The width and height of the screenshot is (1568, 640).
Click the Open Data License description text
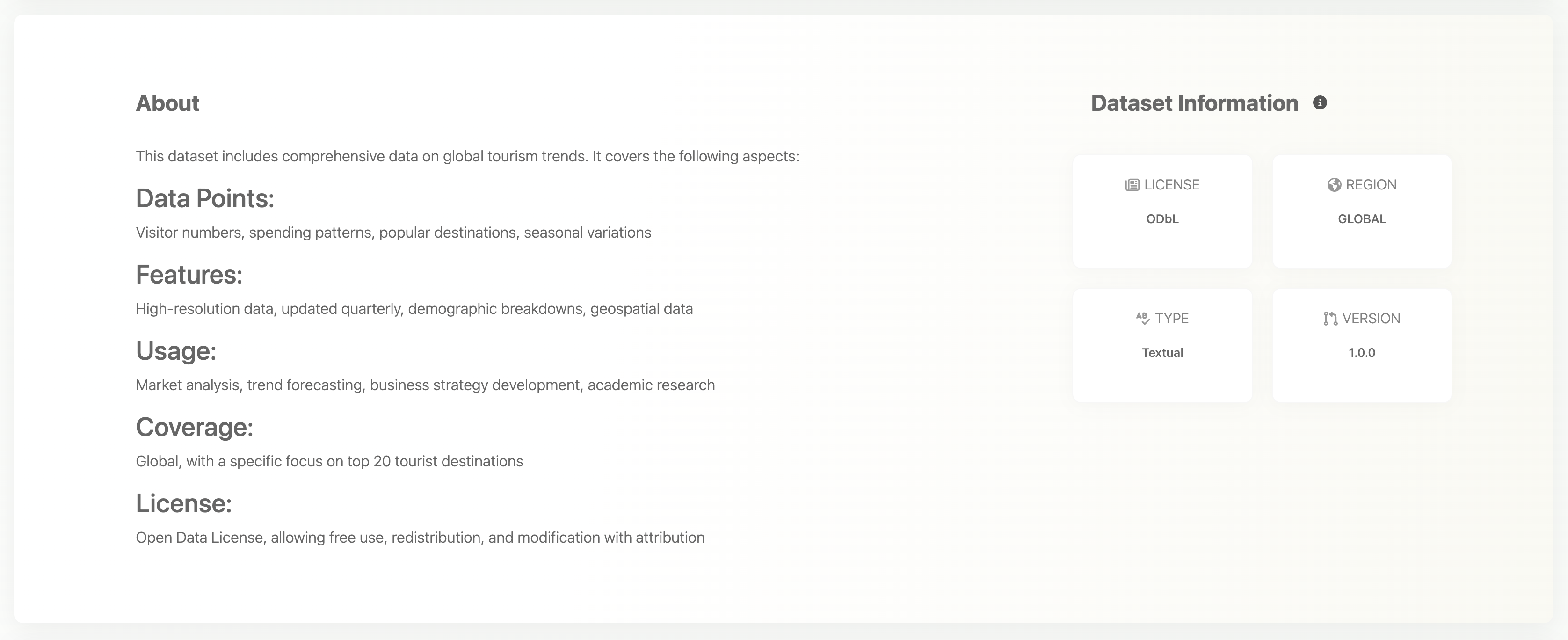(420, 538)
